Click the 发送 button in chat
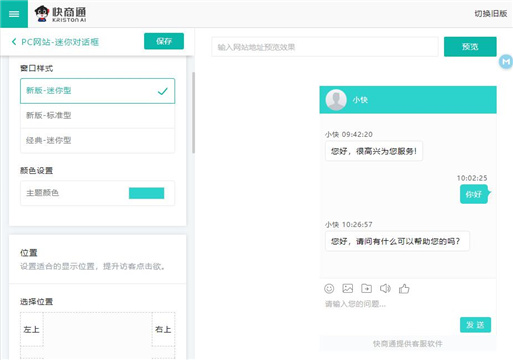 [x=475, y=325]
